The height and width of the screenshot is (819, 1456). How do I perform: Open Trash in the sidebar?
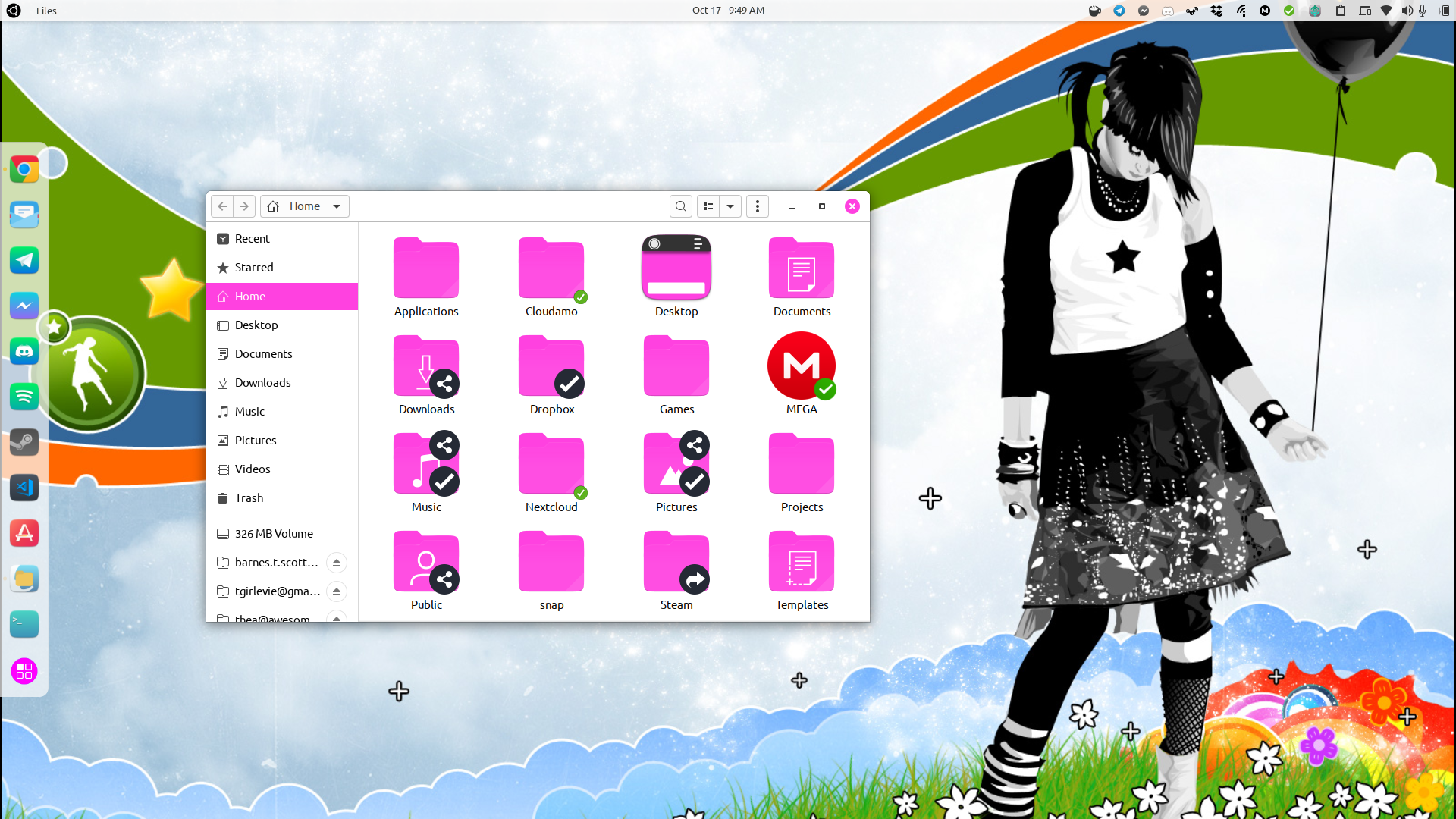point(282,498)
